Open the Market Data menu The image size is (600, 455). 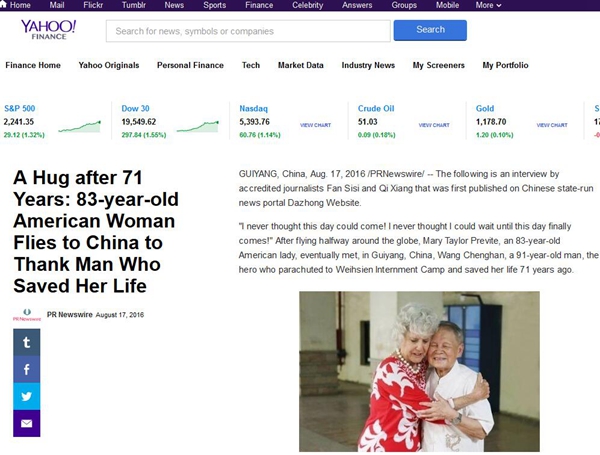click(301, 65)
